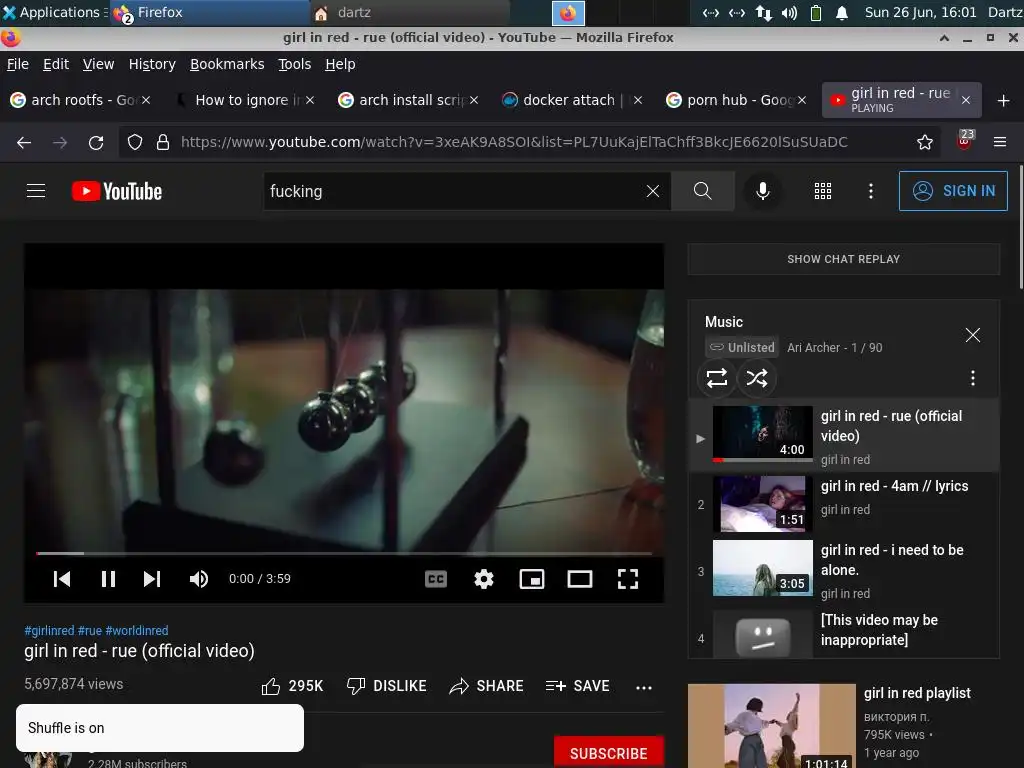Play girl in red - i need to be alone
The width and height of the screenshot is (1024, 768).
(x=844, y=571)
